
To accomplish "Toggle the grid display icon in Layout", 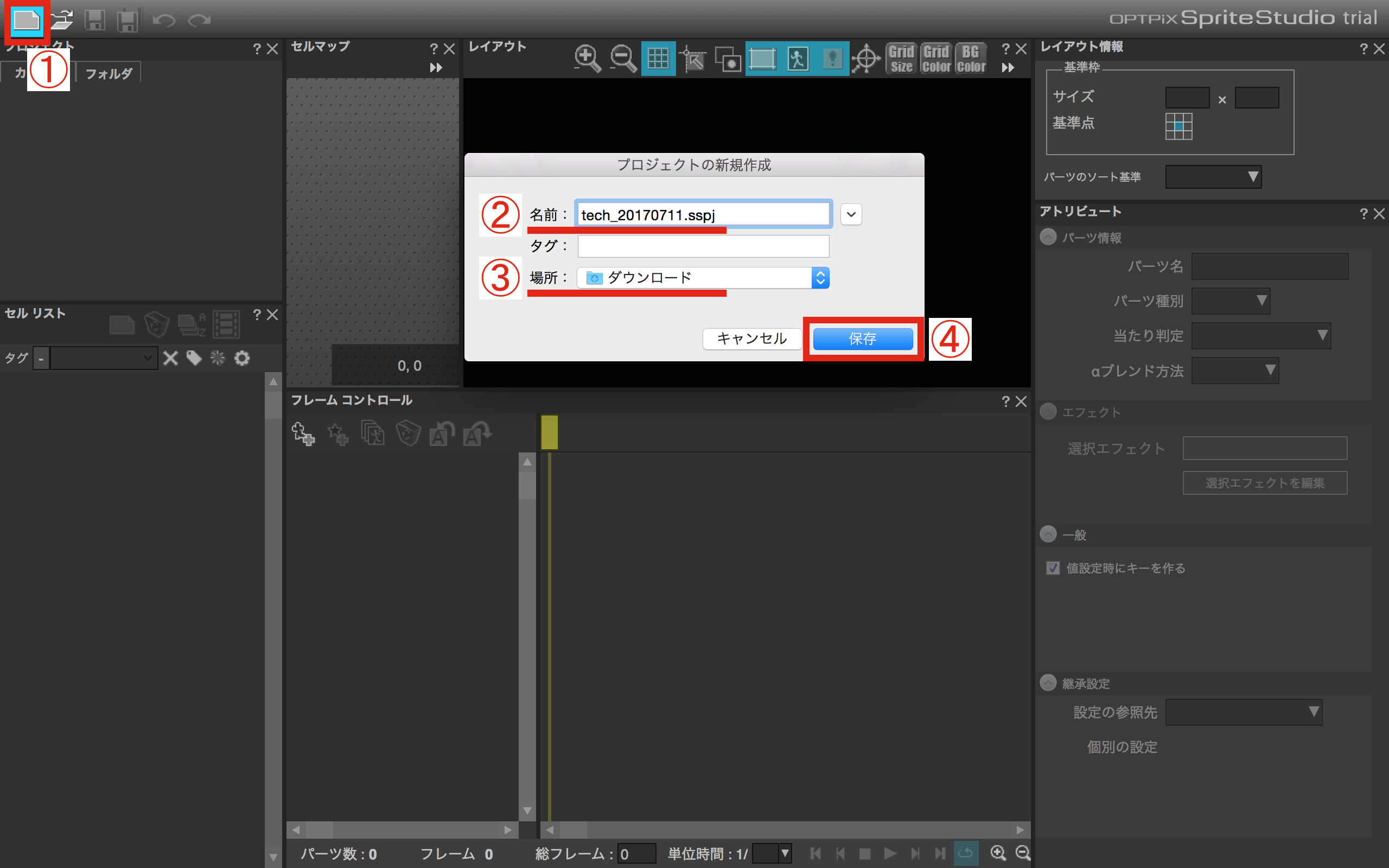I will (658, 59).
